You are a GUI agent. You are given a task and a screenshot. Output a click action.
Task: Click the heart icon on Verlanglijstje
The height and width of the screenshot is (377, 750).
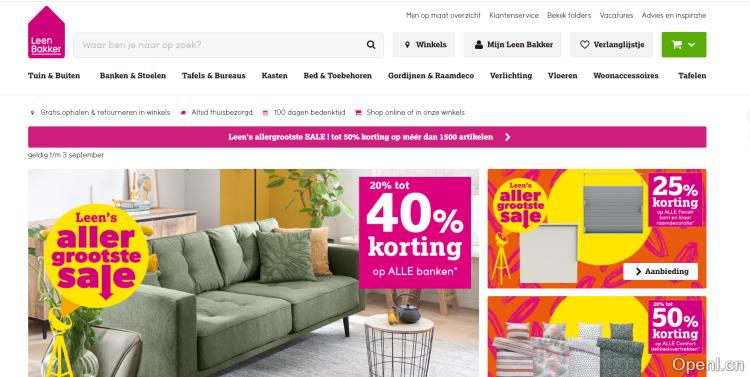[585, 44]
